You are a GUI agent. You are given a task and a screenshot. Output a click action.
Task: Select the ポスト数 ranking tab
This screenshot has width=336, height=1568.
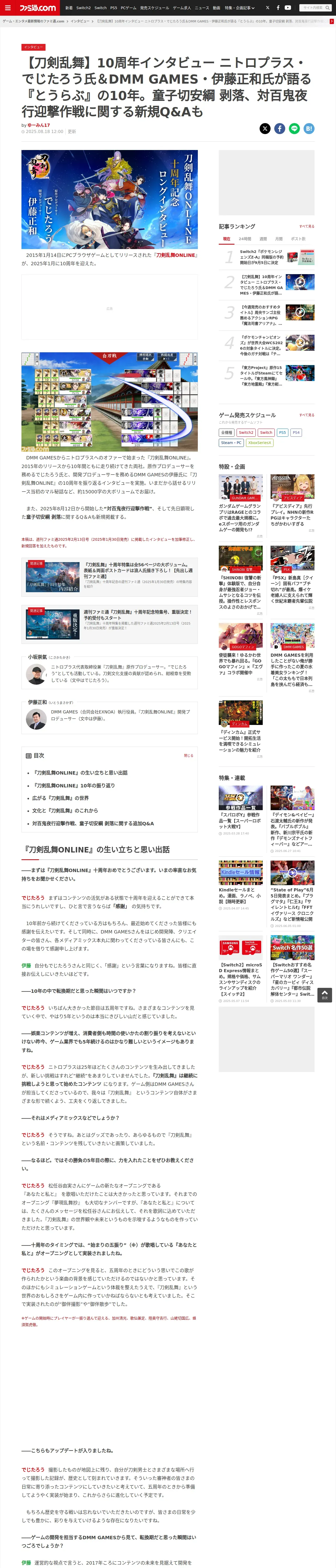298,239
